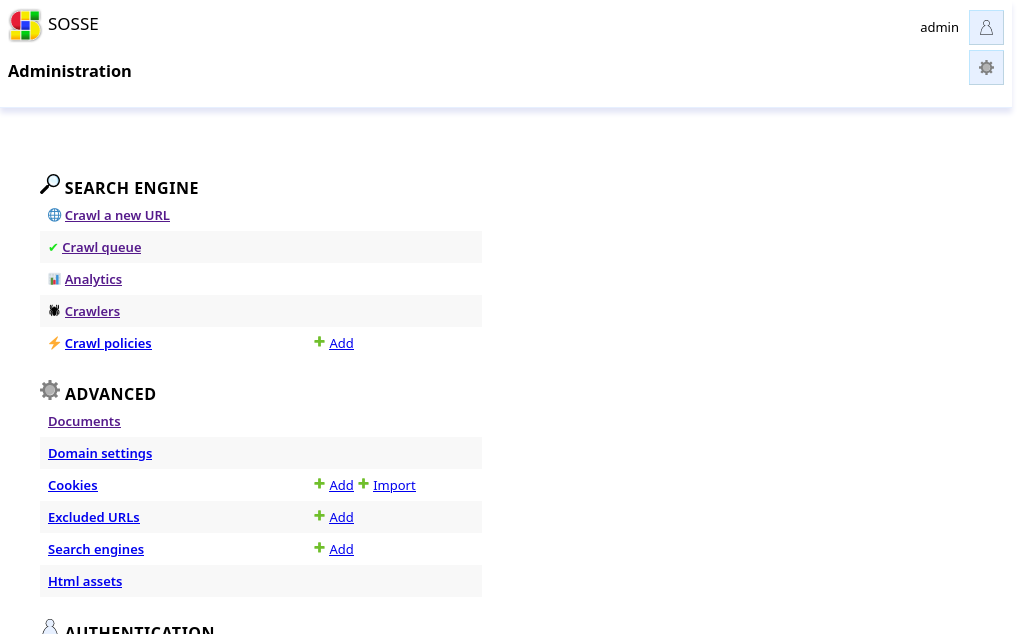Viewport: 1024px width, 634px height.
Task: Click the green plus icon in Crawl policies row
Action: click(x=319, y=341)
